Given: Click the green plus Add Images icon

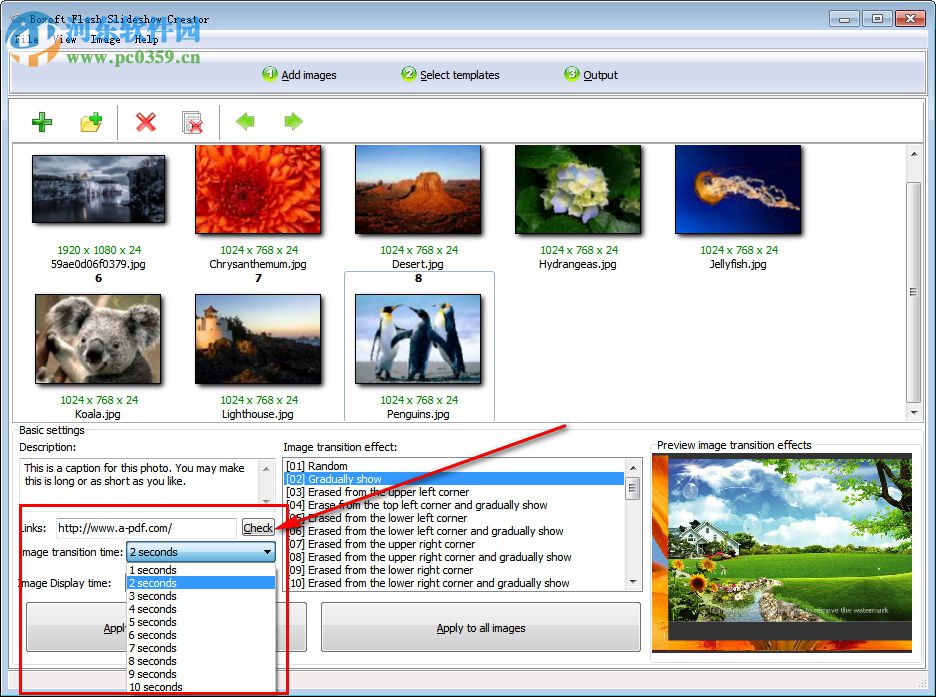Looking at the screenshot, I should pyautogui.click(x=42, y=122).
